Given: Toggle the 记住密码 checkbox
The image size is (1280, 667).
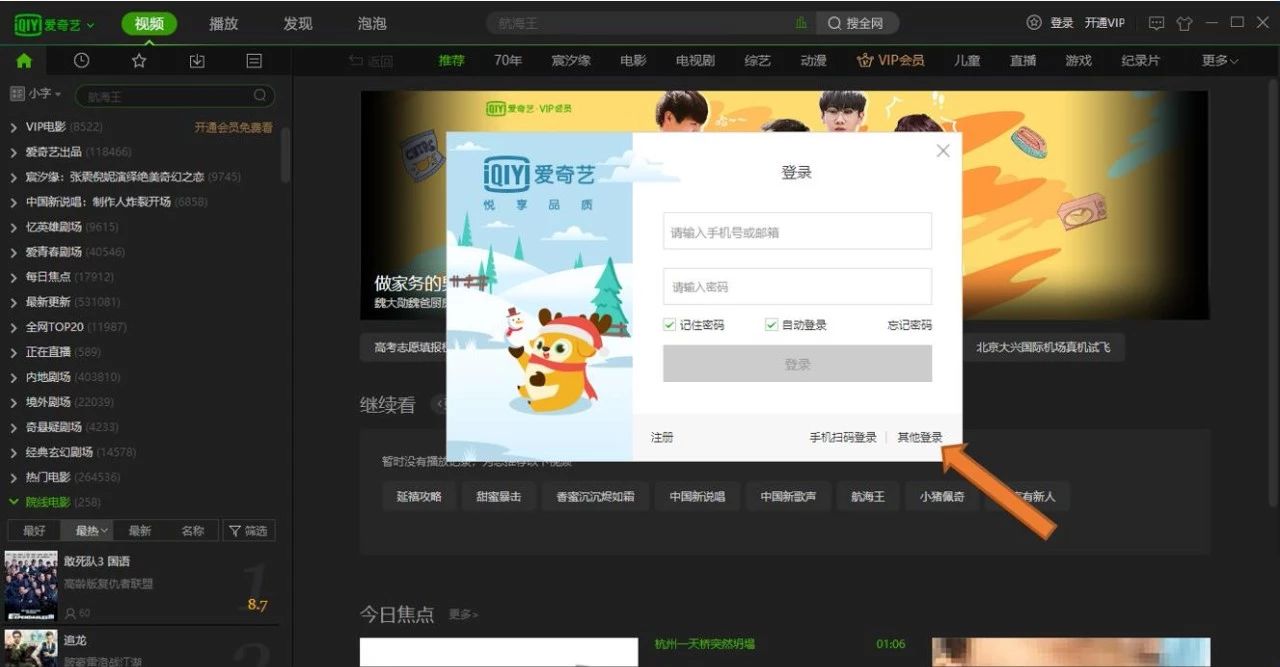Looking at the screenshot, I should pos(670,325).
